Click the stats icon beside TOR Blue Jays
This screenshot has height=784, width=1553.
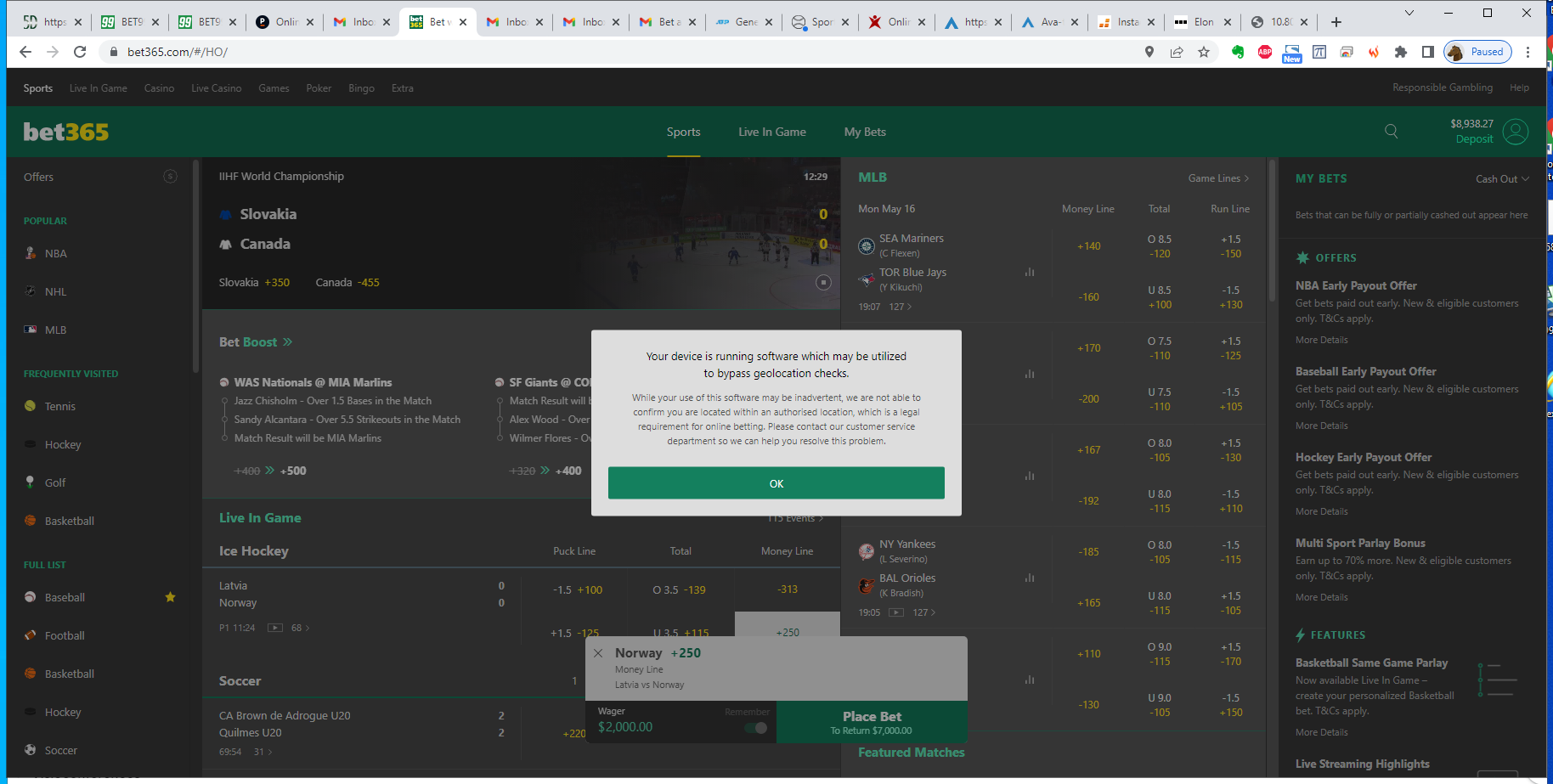tap(1029, 273)
